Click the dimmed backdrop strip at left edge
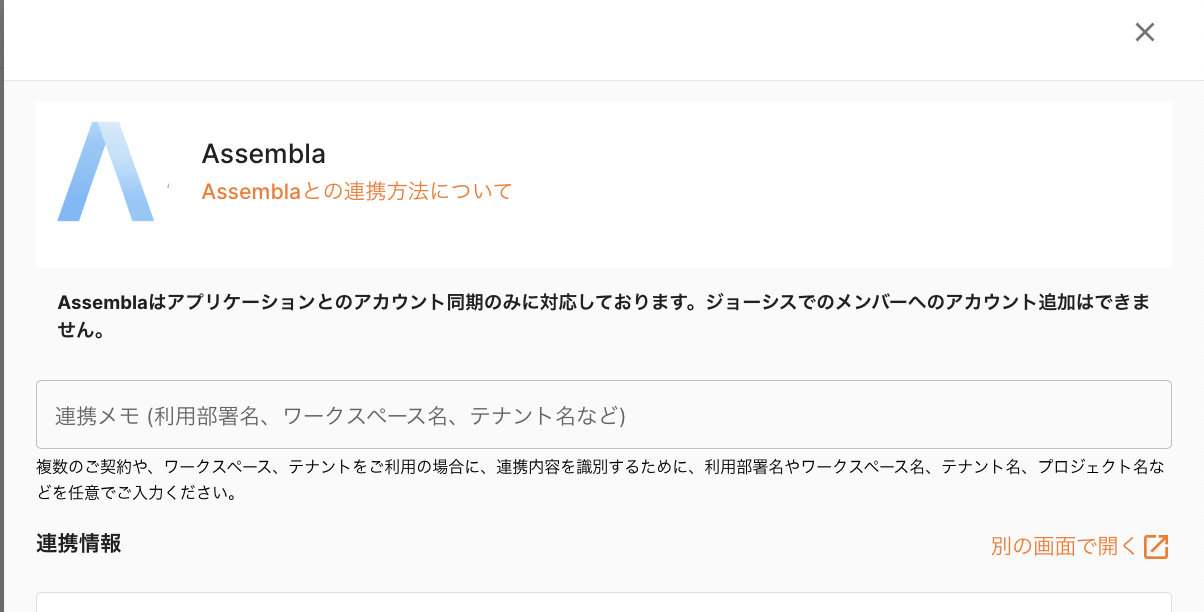The image size is (1204, 612). click(2, 300)
